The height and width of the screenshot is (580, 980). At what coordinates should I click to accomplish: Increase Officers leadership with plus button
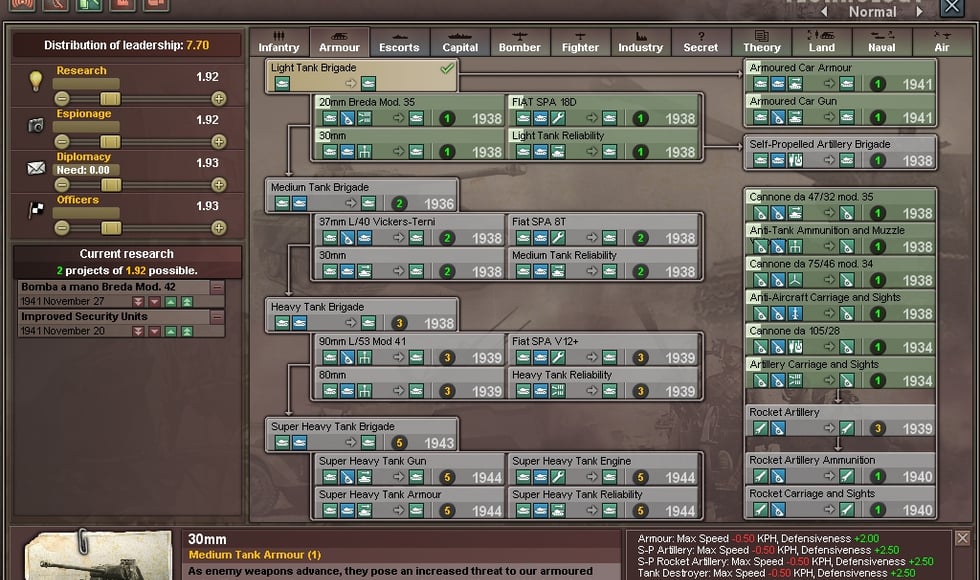click(x=218, y=228)
